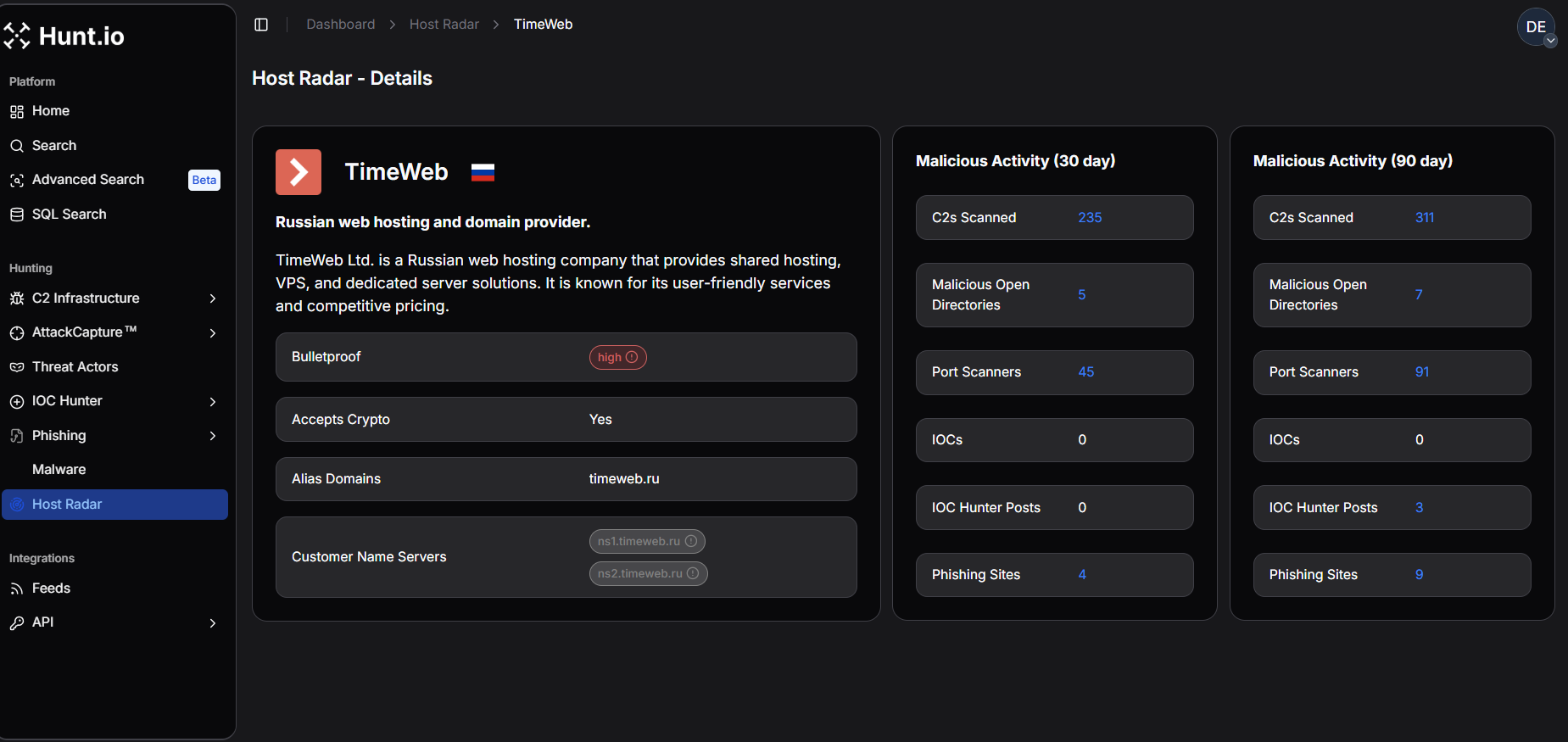Expand the IOC Hunter submenu
1568x742 pixels.
(213, 401)
